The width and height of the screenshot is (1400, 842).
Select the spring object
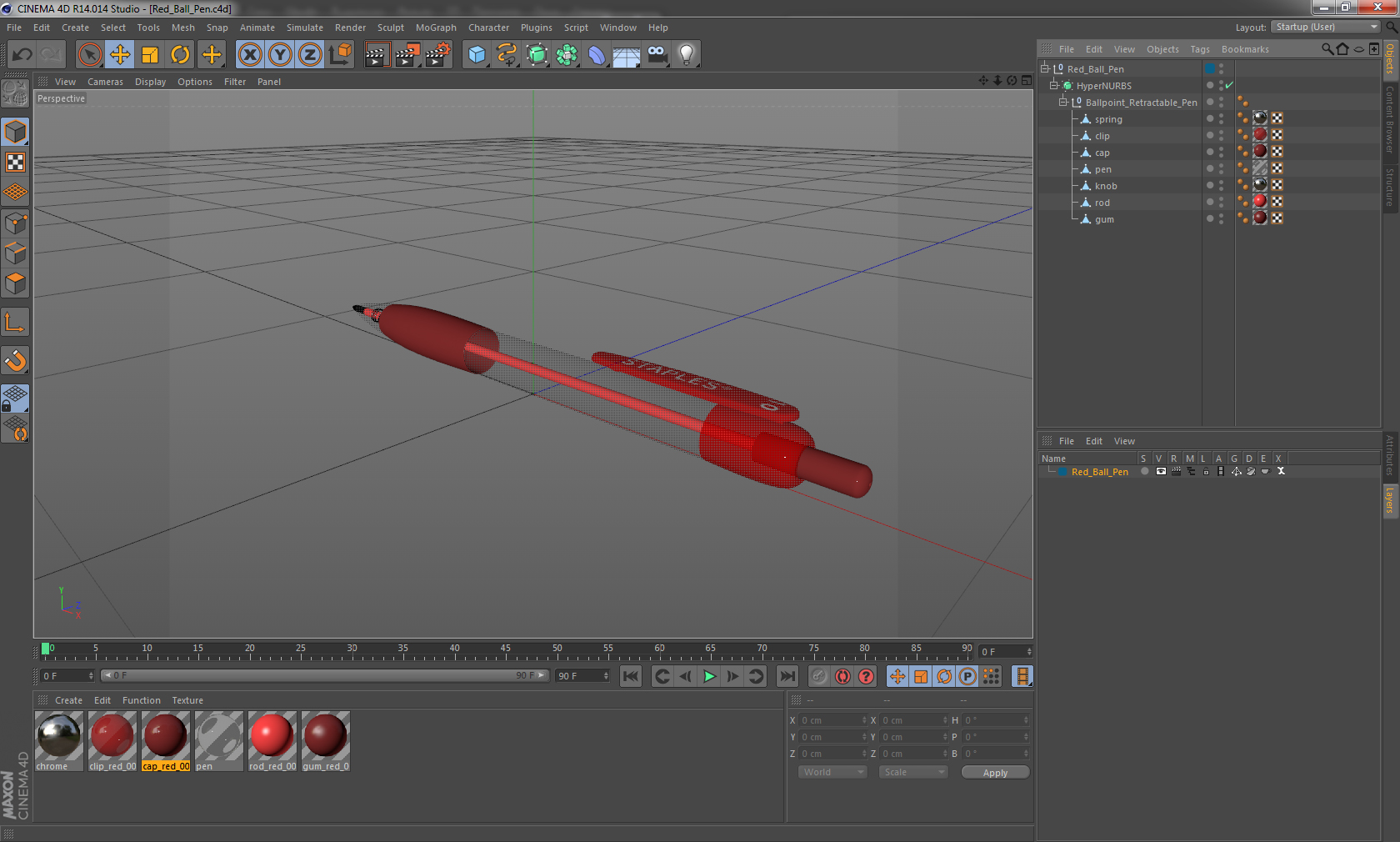[1107, 119]
